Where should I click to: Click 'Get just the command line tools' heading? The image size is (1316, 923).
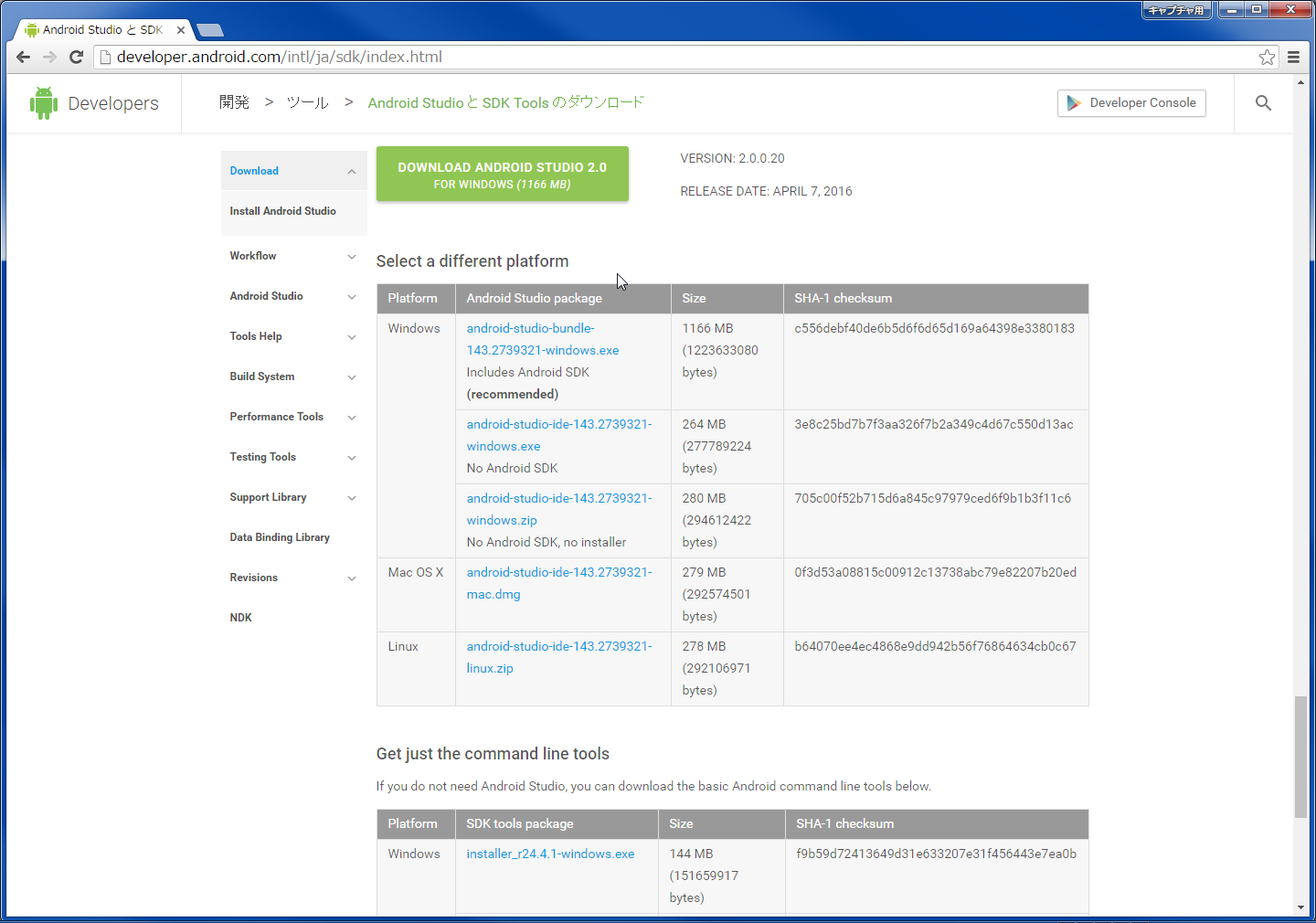[x=493, y=754]
